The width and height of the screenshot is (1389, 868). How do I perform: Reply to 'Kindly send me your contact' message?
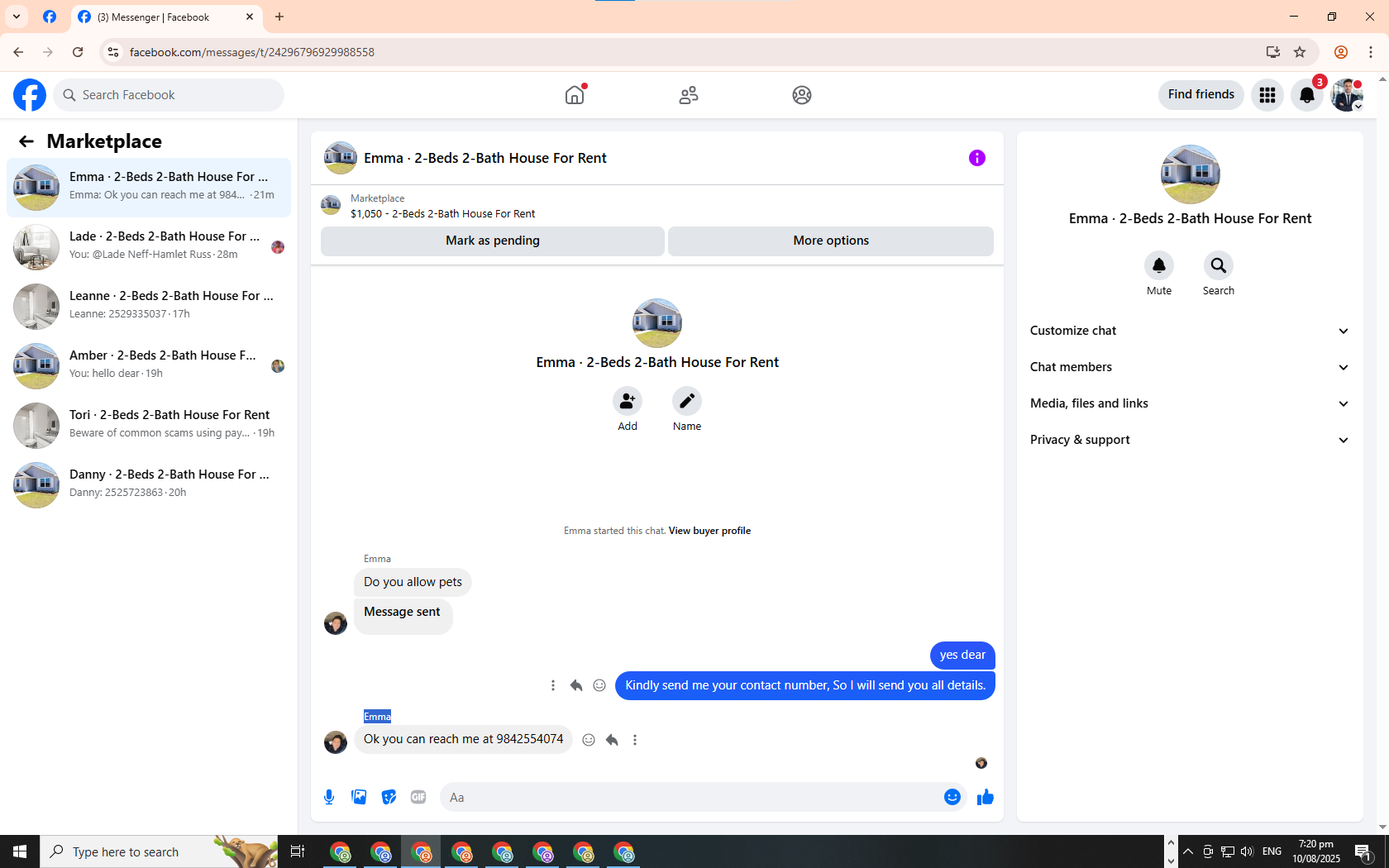tap(576, 685)
